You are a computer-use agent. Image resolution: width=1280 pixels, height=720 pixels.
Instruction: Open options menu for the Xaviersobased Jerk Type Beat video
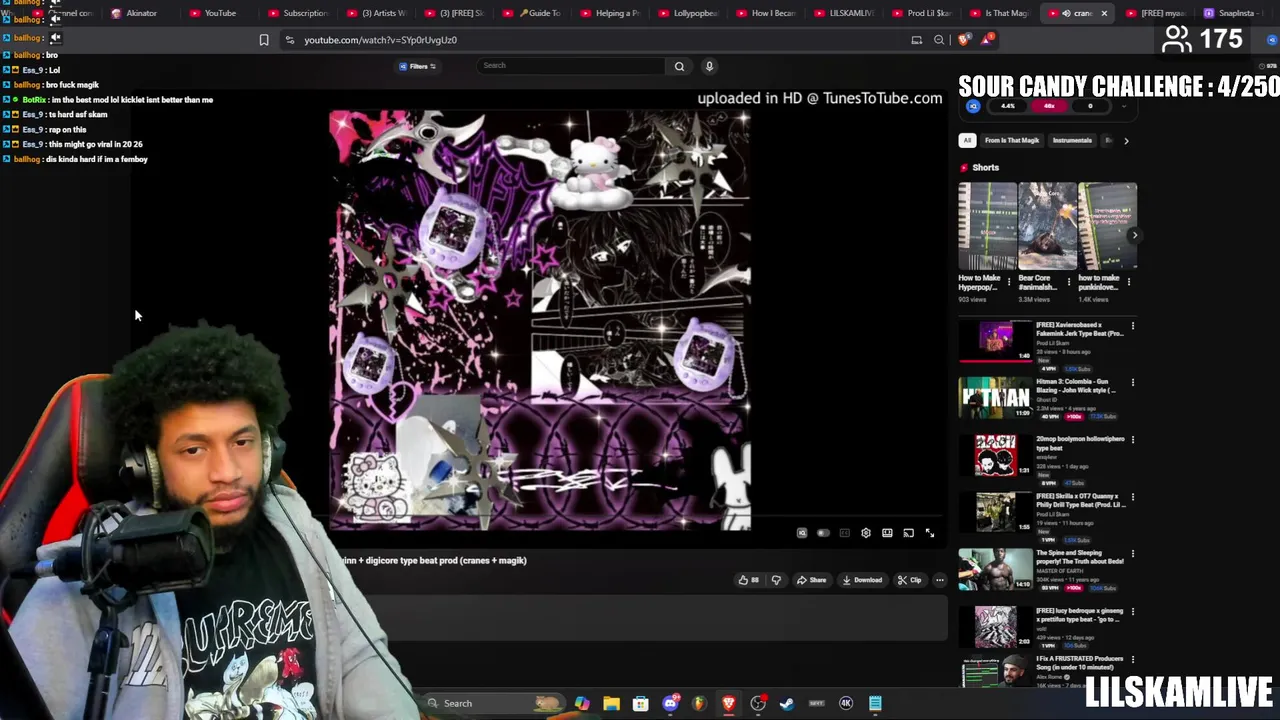click(x=1133, y=326)
